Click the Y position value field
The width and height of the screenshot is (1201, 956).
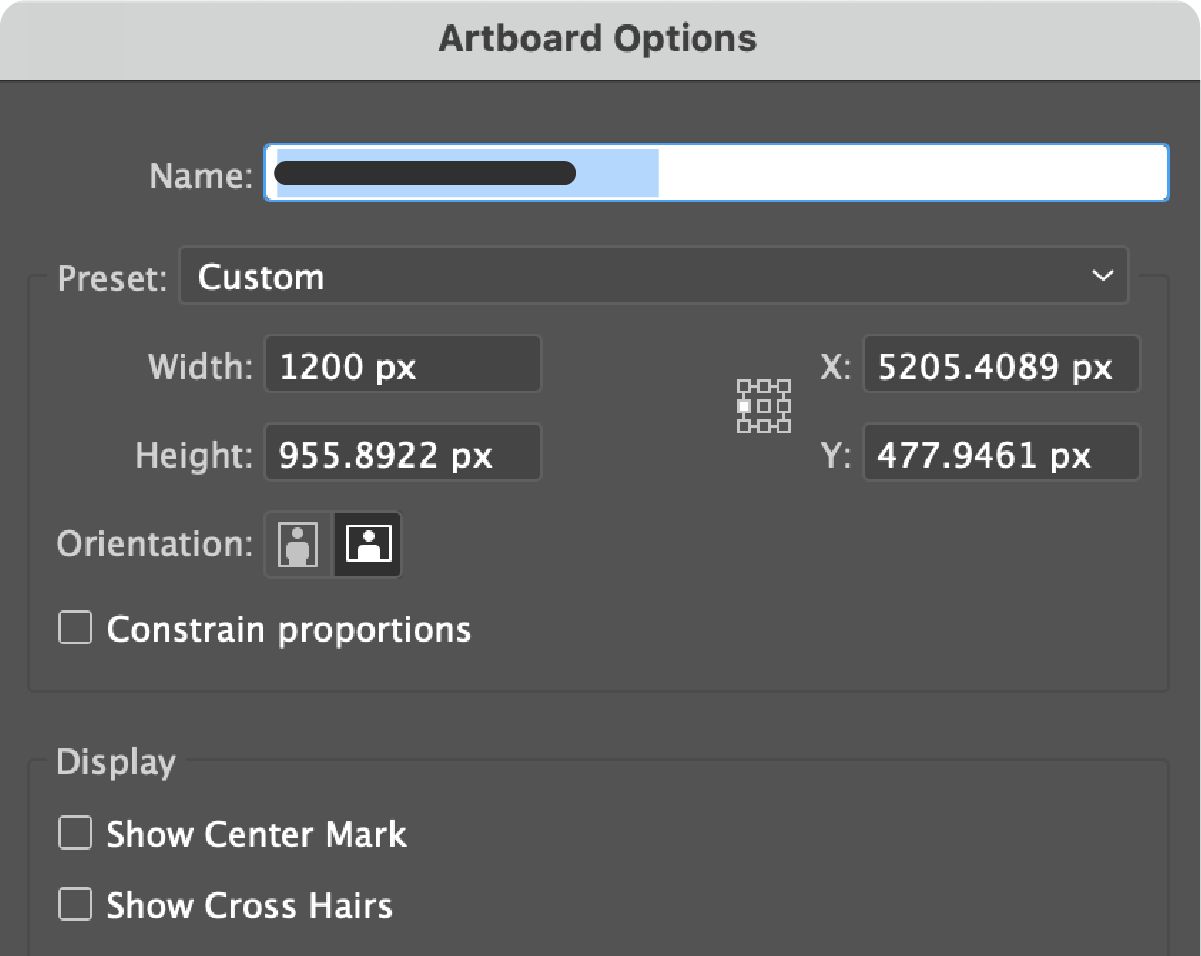[1000, 454]
